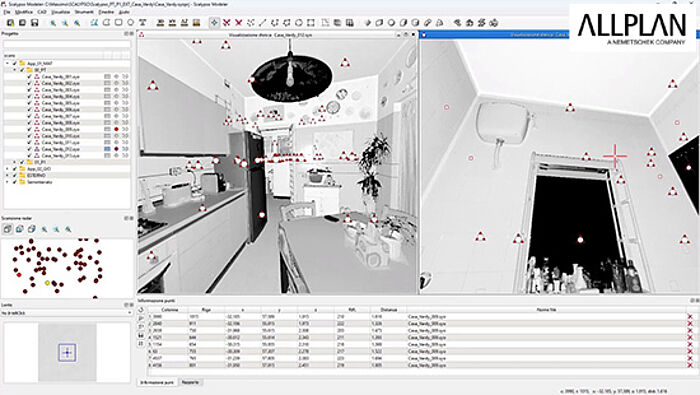Viewport: 700px width, 395px height.
Task: Click the Lente magnifier preview crosshair
Action: (67, 353)
